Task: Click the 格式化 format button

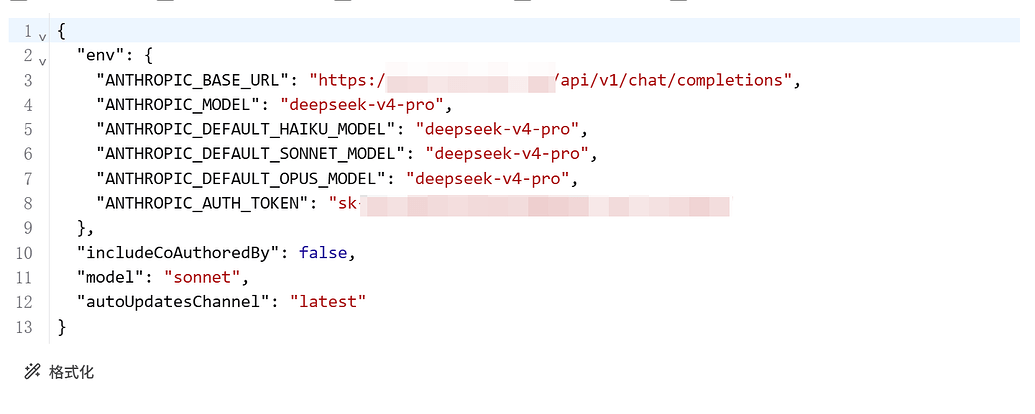Action: tap(59, 372)
